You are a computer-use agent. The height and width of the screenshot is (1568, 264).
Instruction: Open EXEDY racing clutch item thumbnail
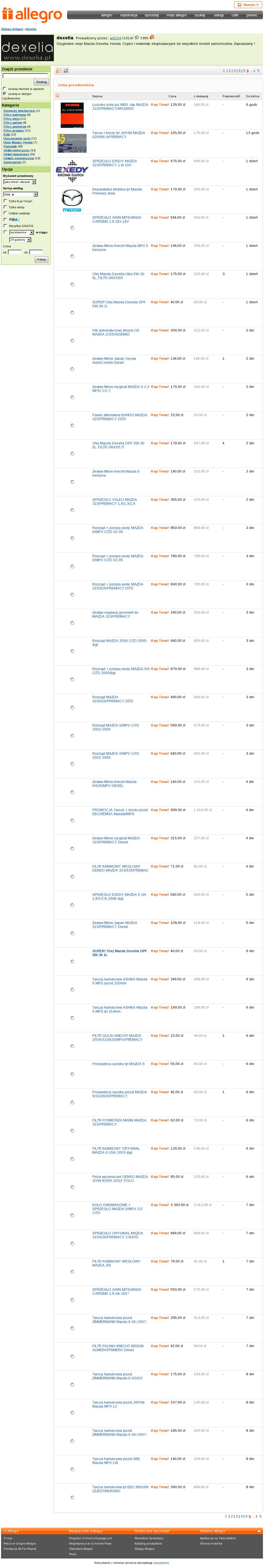72,172
